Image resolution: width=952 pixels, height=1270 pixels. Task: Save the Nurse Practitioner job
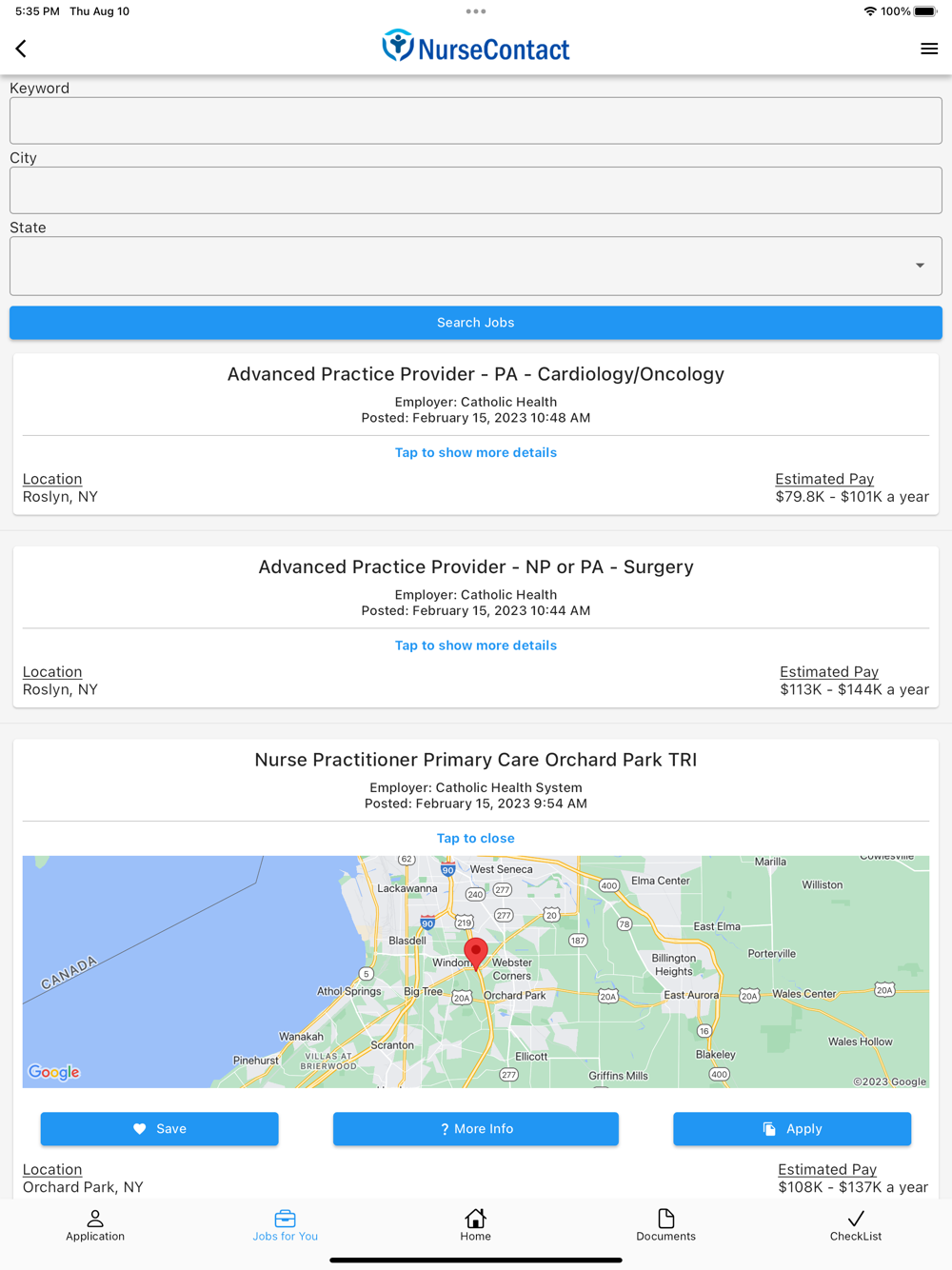159,1129
